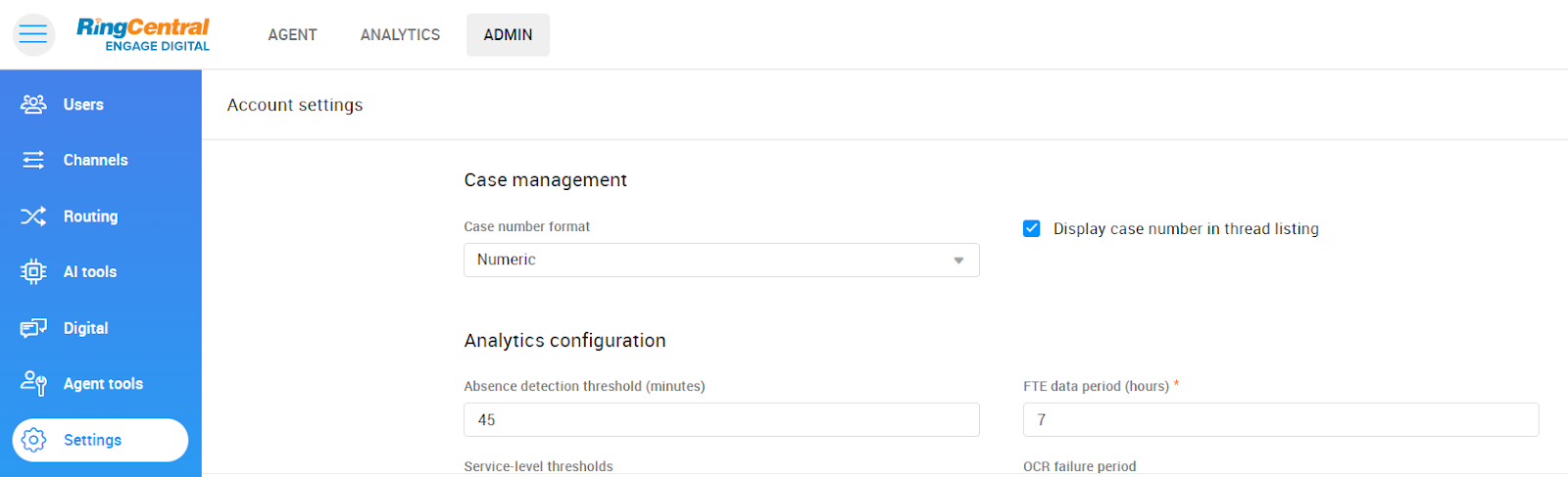Go to the Channels sidebar section
The image size is (1568, 477).
tap(96, 161)
